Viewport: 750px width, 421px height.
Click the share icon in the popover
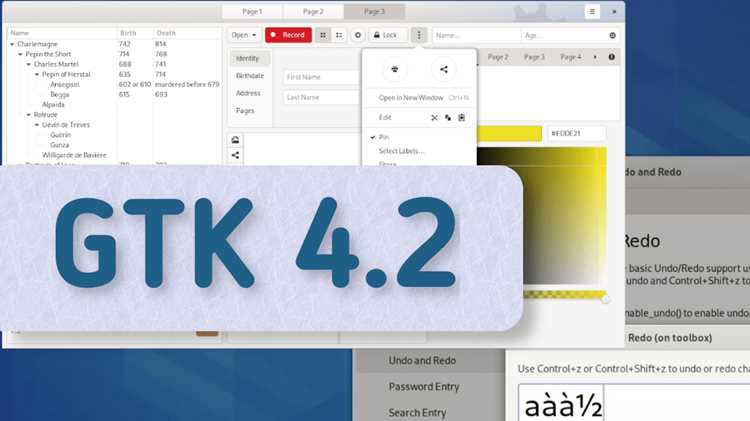pyautogui.click(x=444, y=69)
